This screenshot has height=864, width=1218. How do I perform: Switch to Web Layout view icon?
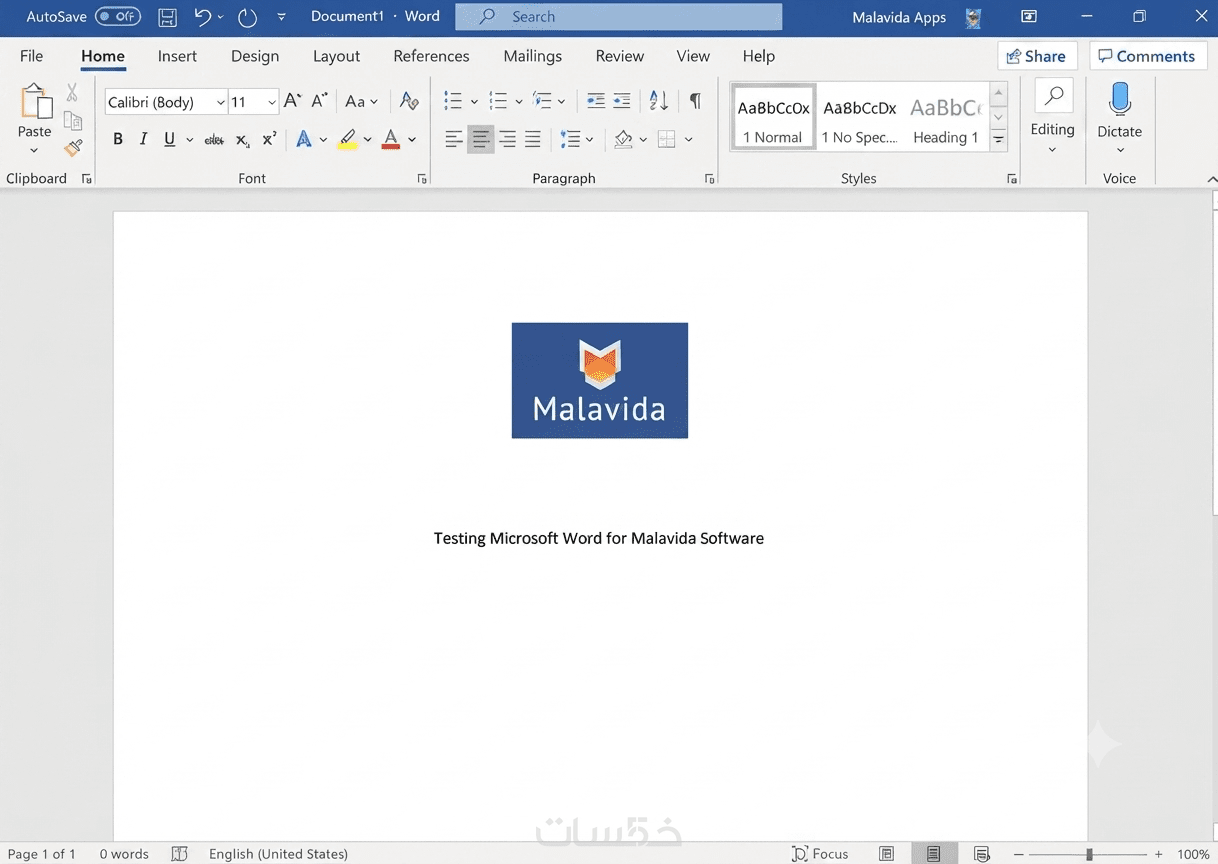(x=981, y=854)
